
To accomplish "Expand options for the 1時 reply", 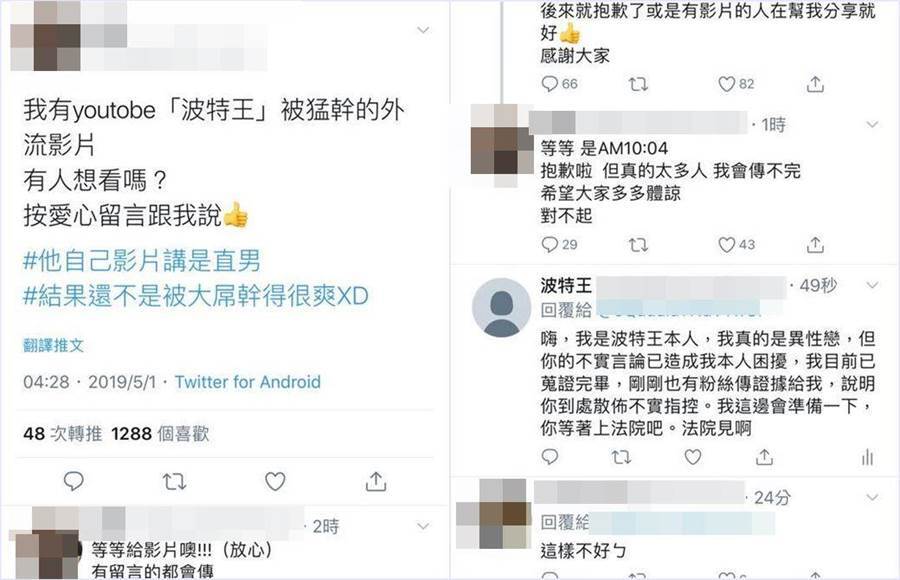I will 872,125.
